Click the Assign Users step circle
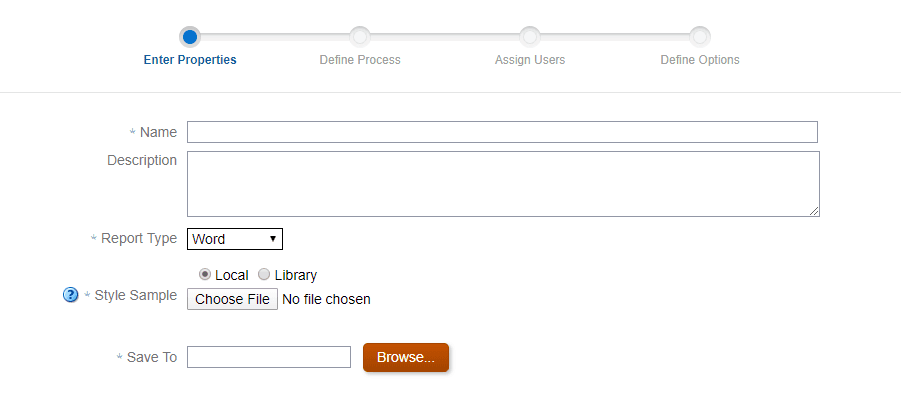The width and height of the screenshot is (901, 415). 530,37
